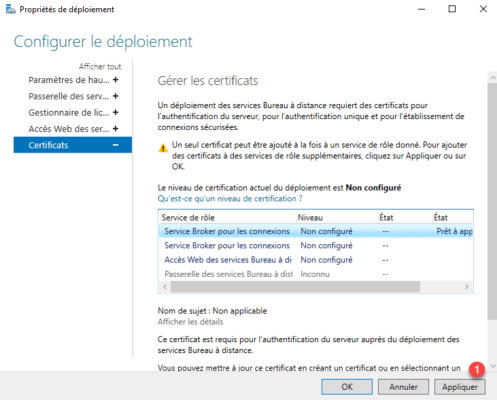This screenshot has height=400, width=497.
Task: Click vertical scrollbar down arrow
Action: tap(493, 366)
